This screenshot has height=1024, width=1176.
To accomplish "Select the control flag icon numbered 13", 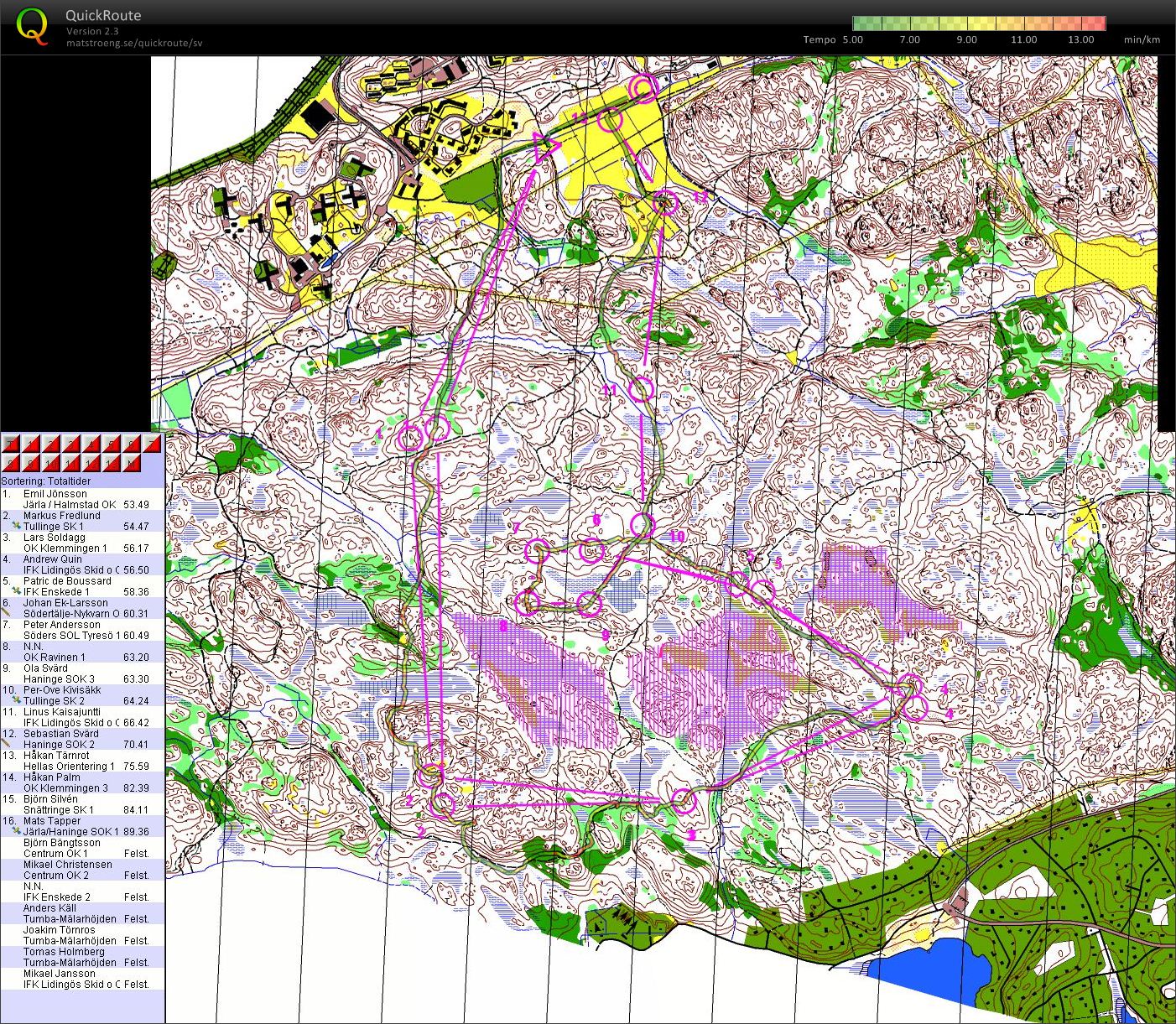I will coord(112,463).
